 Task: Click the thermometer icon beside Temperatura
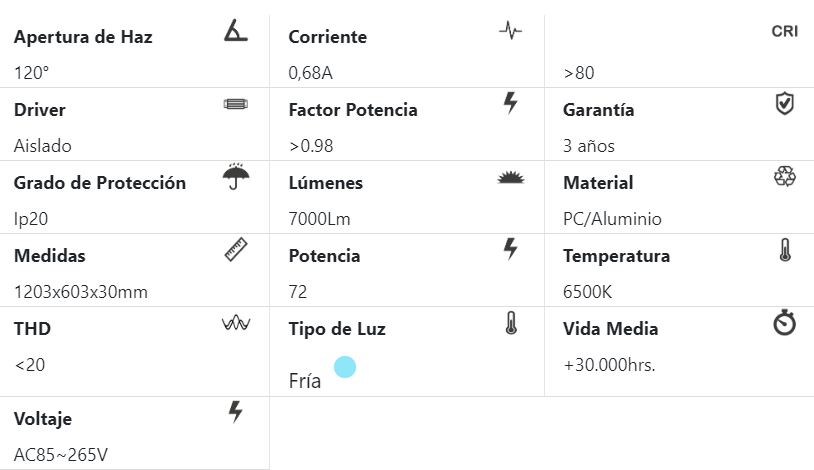pos(785,249)
